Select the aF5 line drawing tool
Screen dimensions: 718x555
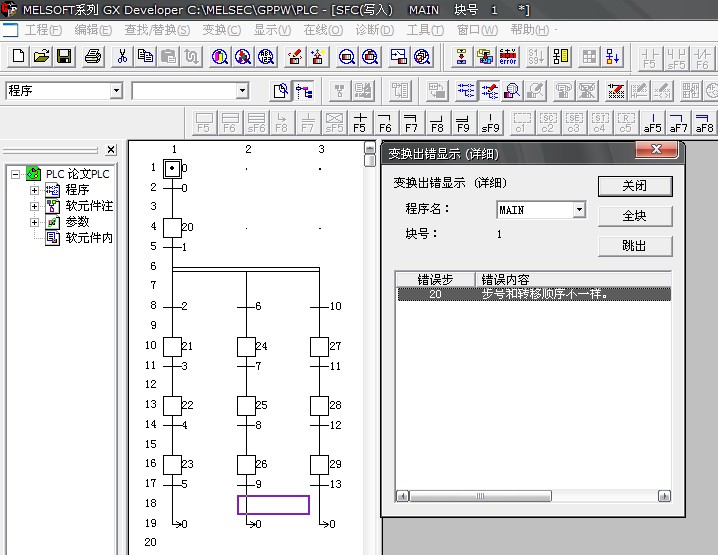click(652, 124)
